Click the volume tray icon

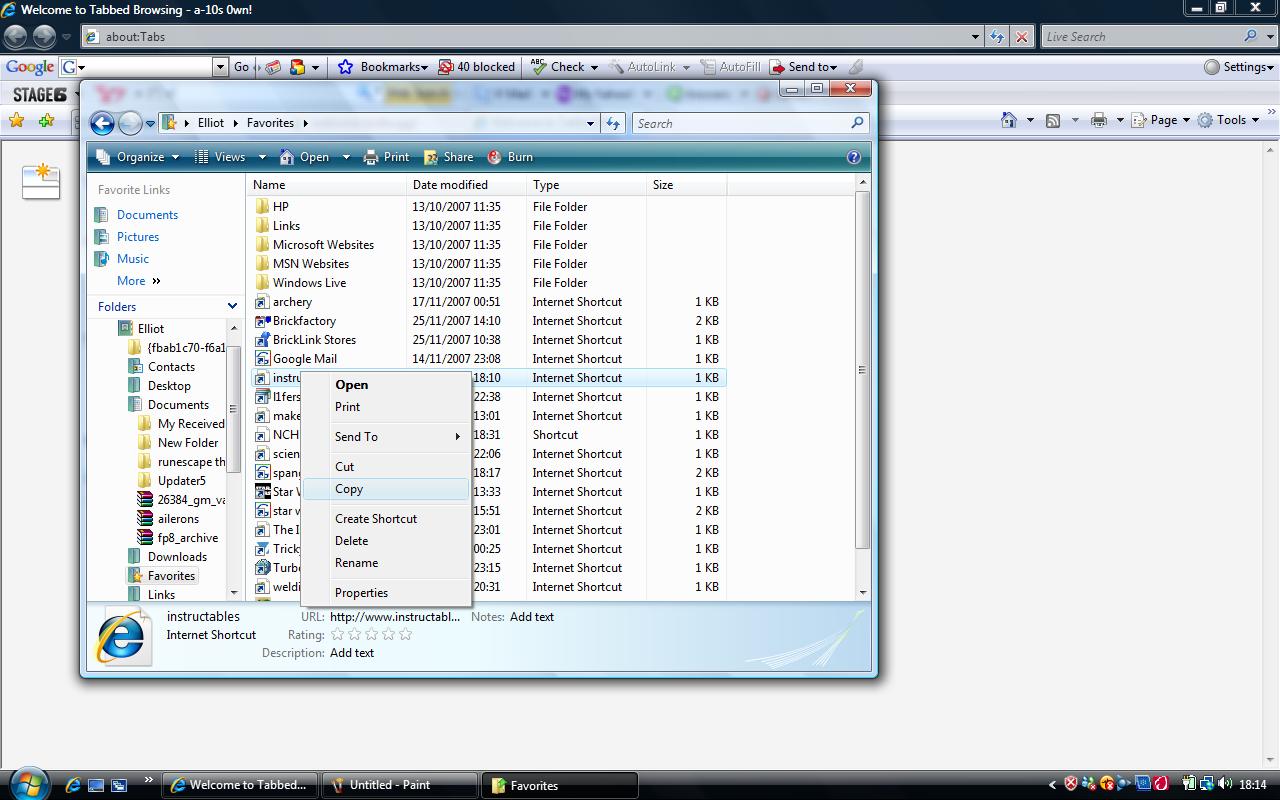click(x=1224, y=784)
